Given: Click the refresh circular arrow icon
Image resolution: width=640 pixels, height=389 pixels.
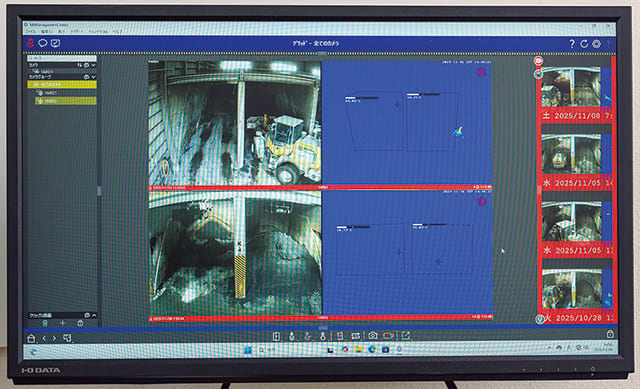Looking at the screenshot, I should click(584, 44).
